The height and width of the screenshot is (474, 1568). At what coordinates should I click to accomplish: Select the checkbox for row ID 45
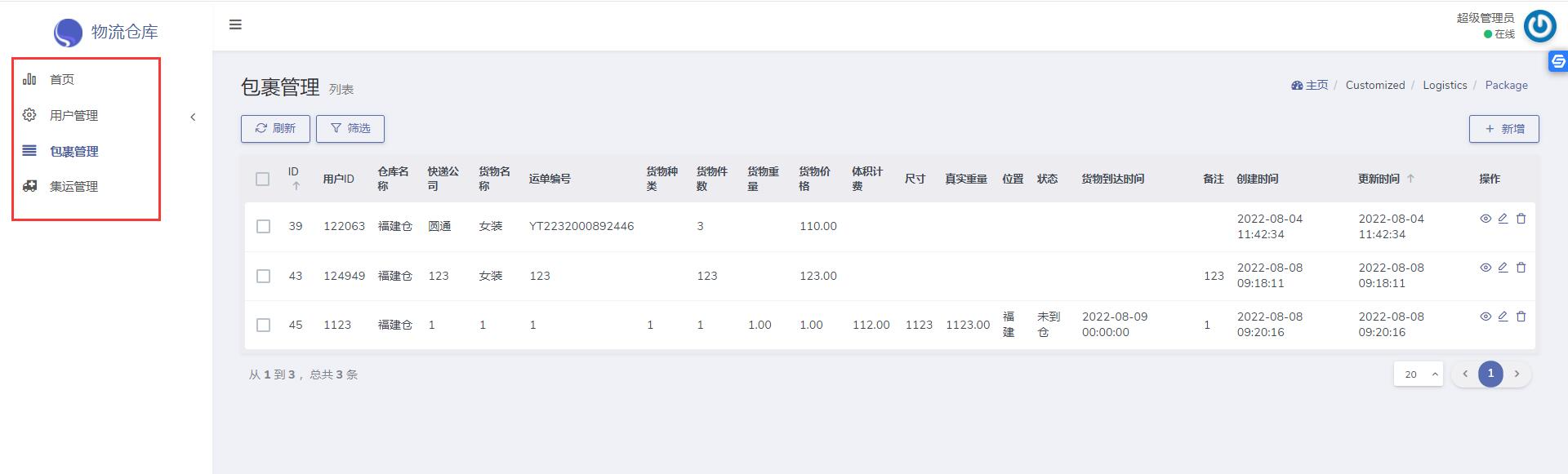263,325
